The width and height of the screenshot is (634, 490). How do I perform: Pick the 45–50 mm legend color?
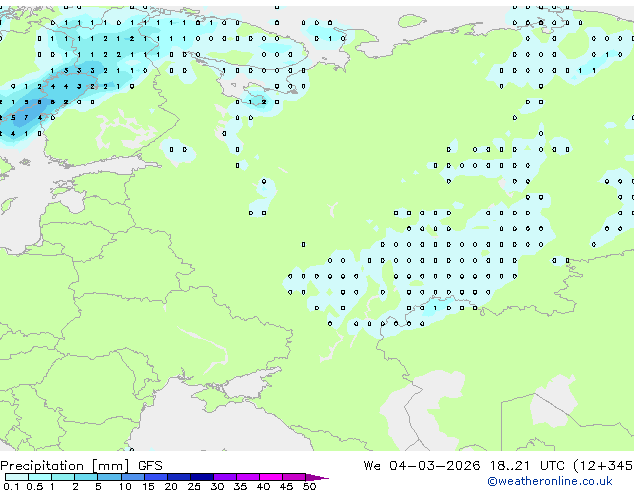click(294, 477)
